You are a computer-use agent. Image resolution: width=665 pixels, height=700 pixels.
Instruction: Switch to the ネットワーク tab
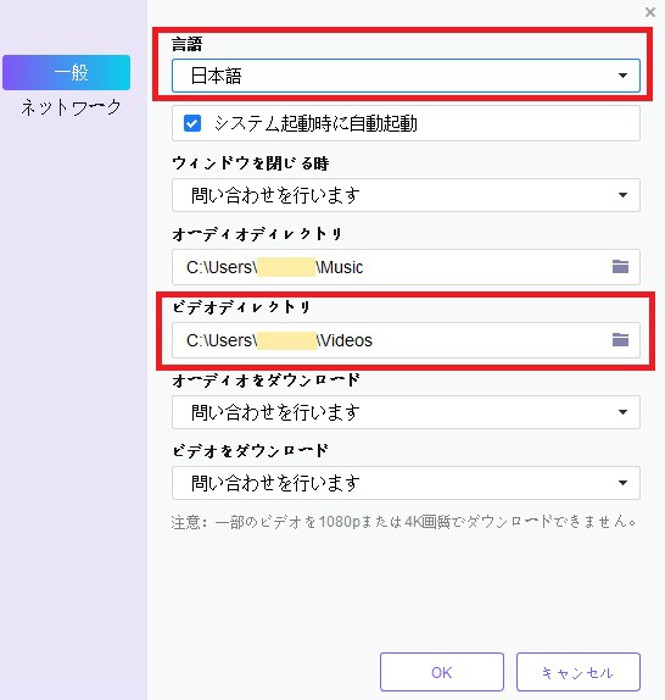71,108
